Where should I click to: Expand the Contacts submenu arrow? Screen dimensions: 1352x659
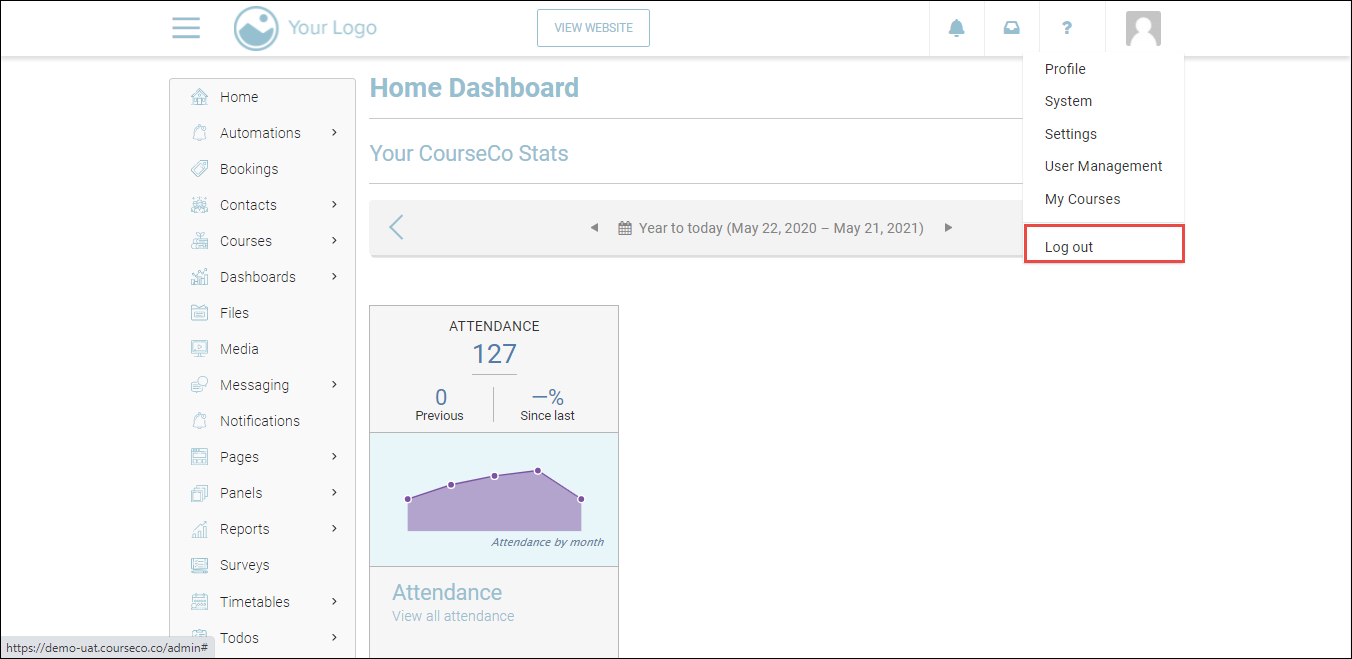point(334,205)
